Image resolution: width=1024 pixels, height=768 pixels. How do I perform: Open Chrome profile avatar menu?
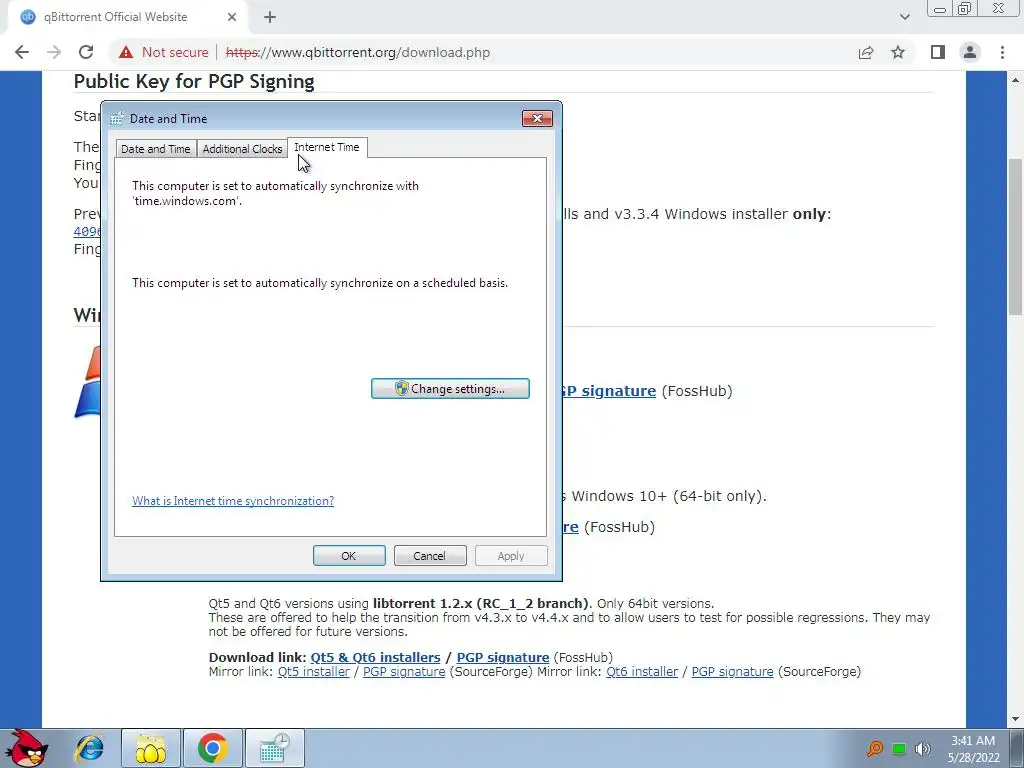[x=970, y=52]
